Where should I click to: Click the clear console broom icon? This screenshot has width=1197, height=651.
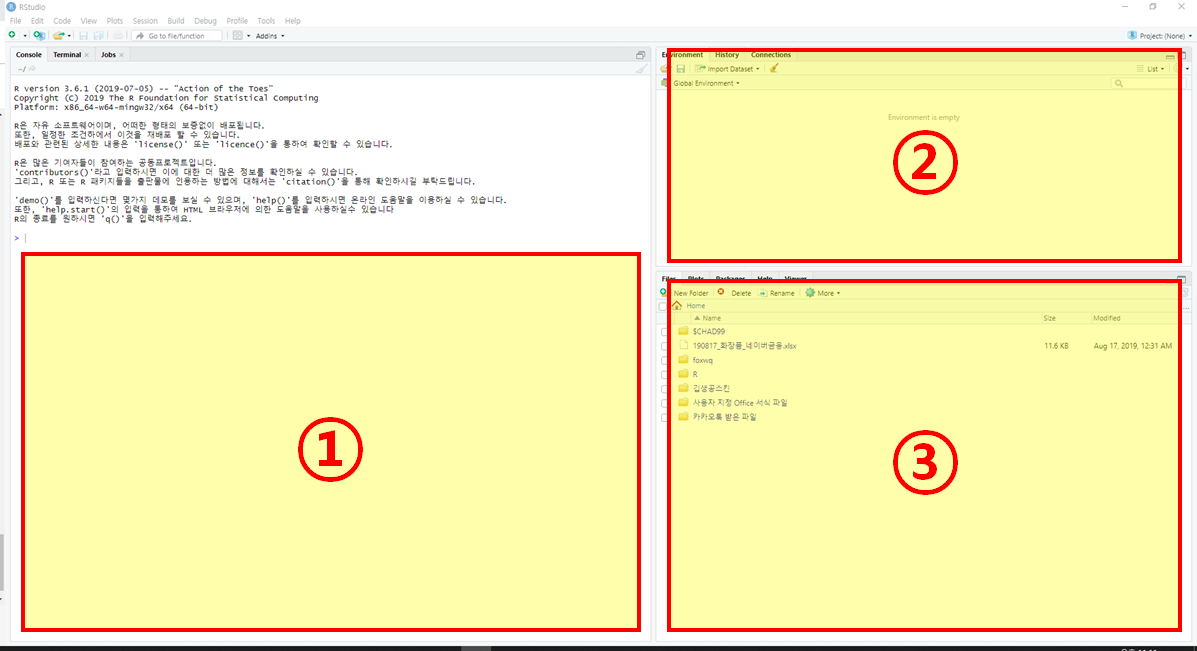point(641,69)
